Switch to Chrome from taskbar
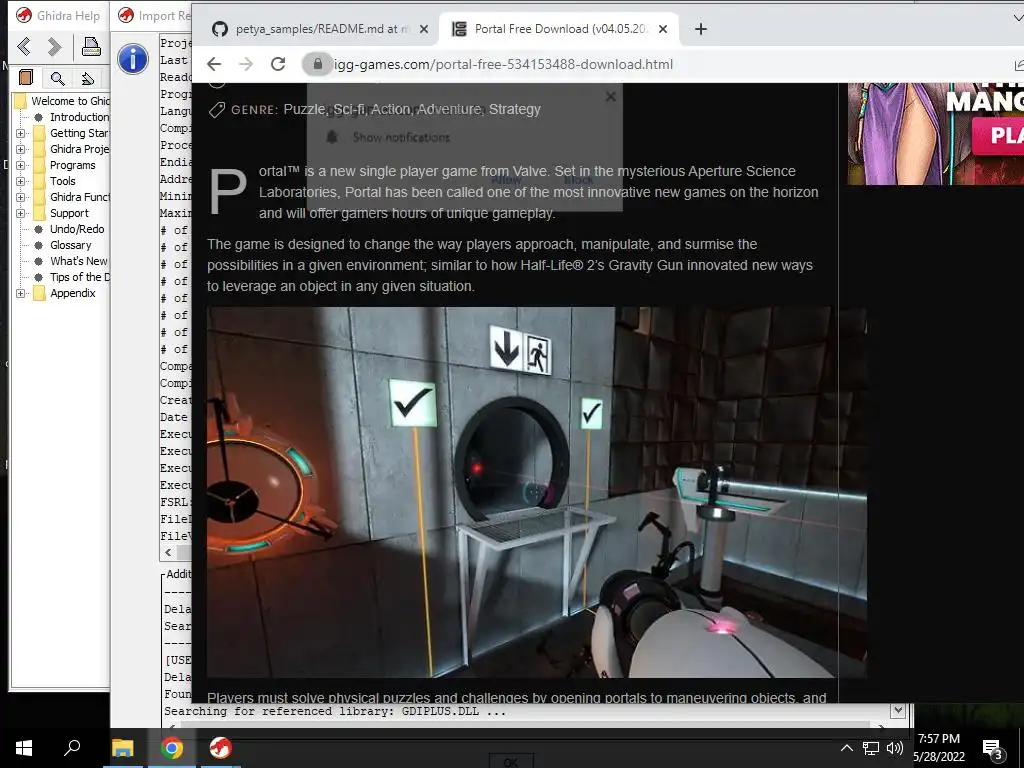The width and height of the screenshot is (1024, 768). coord(172,748)
